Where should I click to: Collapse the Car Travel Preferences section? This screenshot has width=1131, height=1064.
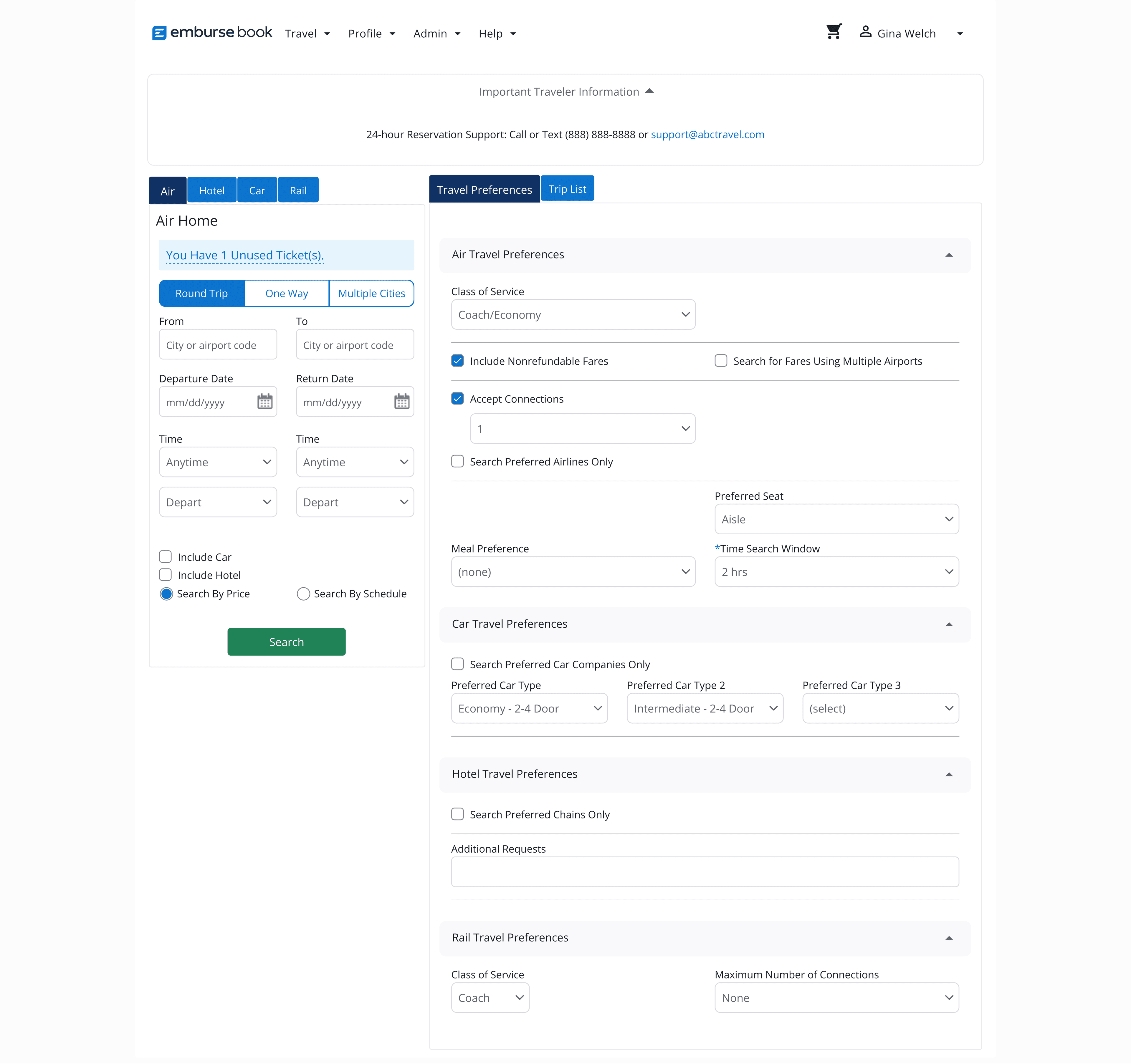coord(948,624)
